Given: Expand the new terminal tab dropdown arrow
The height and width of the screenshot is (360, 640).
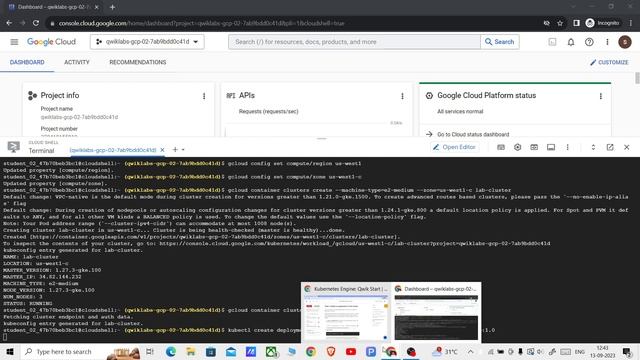Looking at the screenshot, I should point(183,150).
